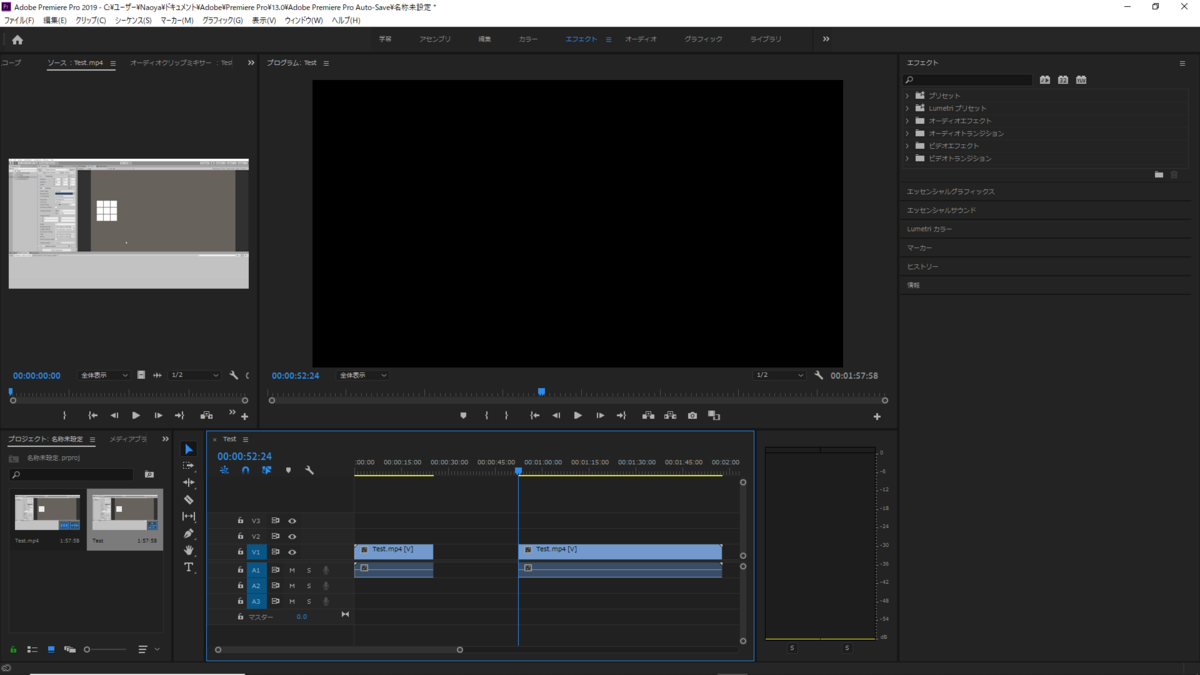Click Export Frame camera icon in Program monitor

[x=692, y=415]
